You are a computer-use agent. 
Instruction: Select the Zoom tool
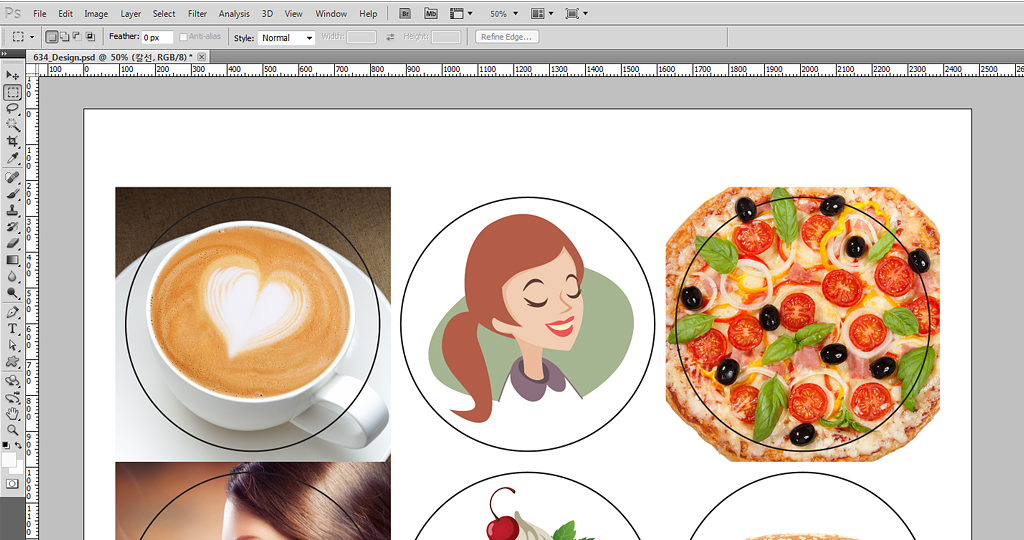(12, 430)
